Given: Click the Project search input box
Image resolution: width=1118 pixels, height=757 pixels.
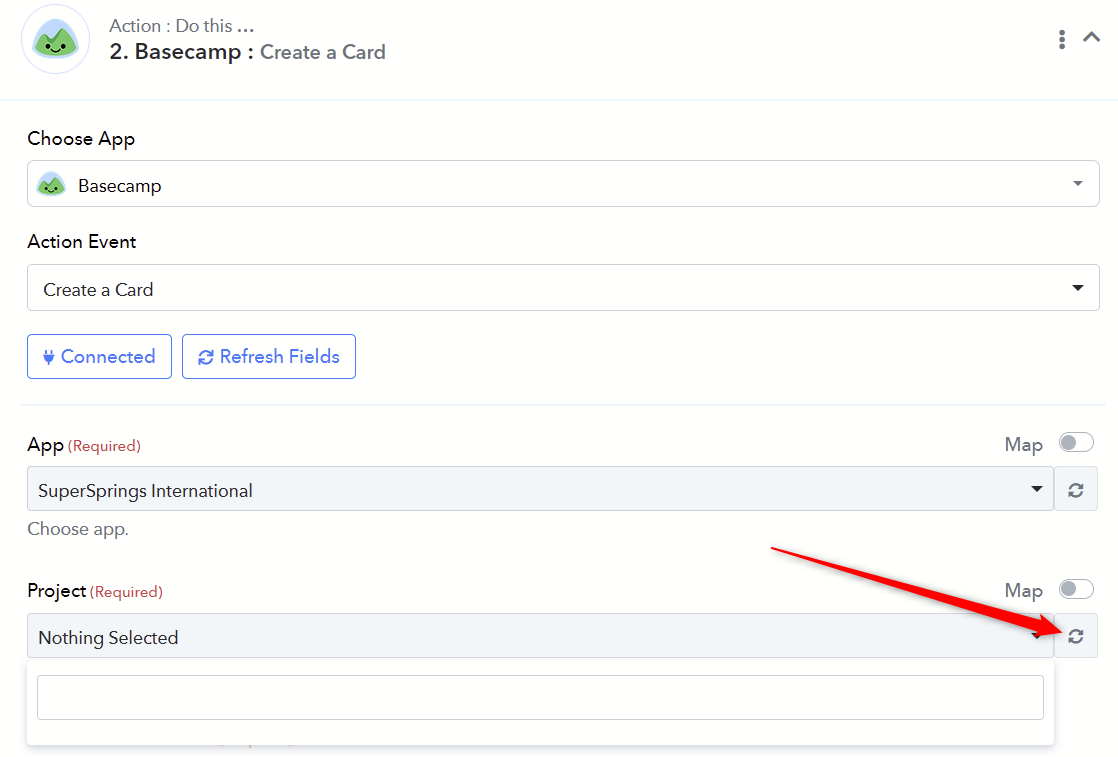Looking at the screenshot, I should (x=540, y=697).
